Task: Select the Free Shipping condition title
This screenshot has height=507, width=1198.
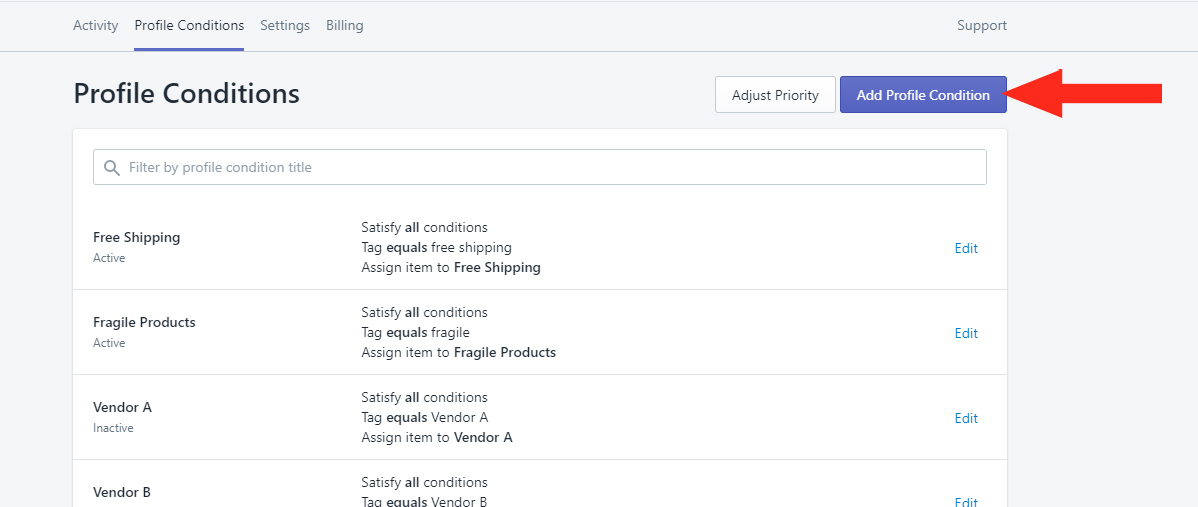Action: tap(137, 237)
